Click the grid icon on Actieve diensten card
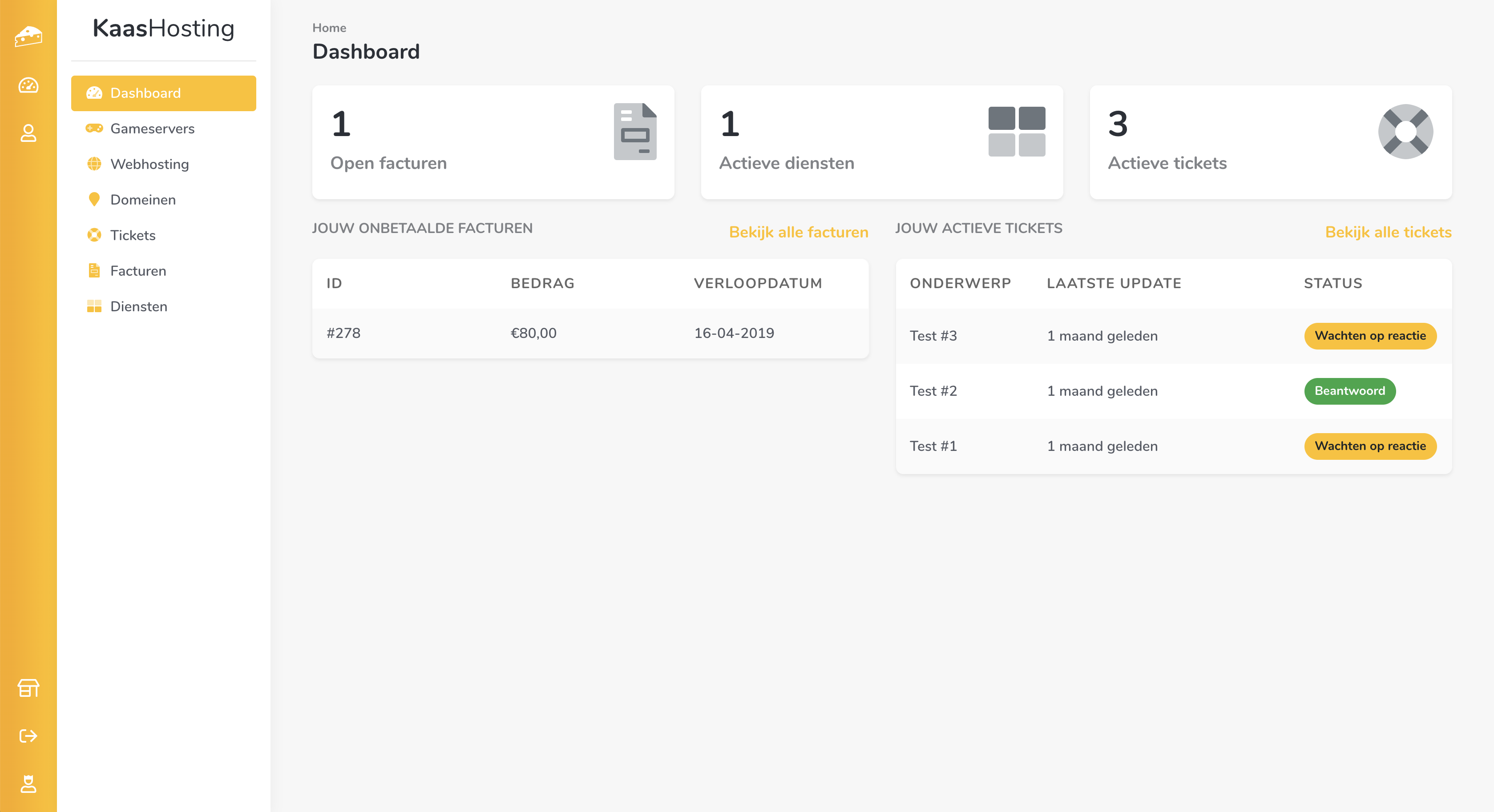 tap(1016, 132)
